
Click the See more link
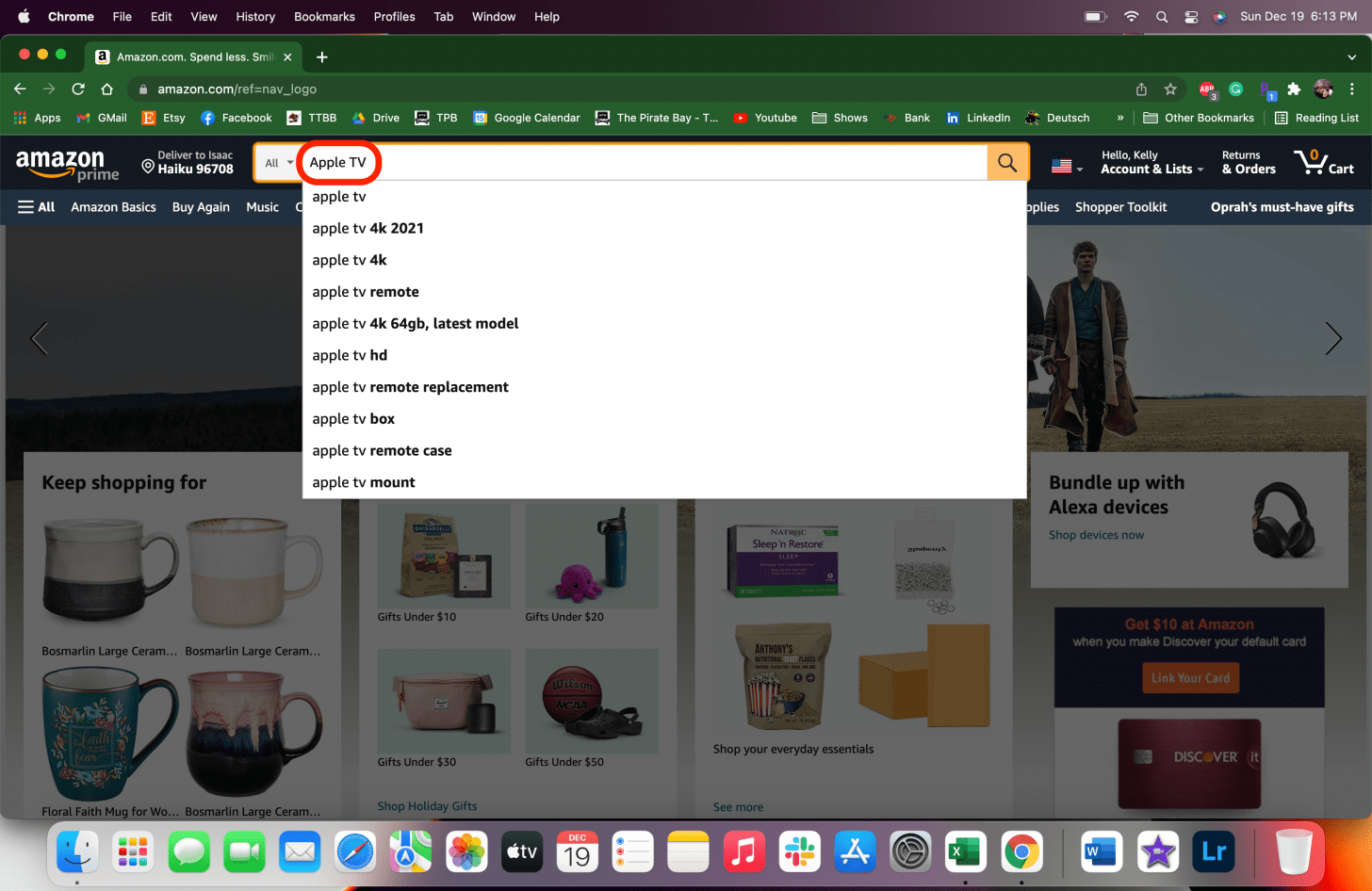pos(738,807)
